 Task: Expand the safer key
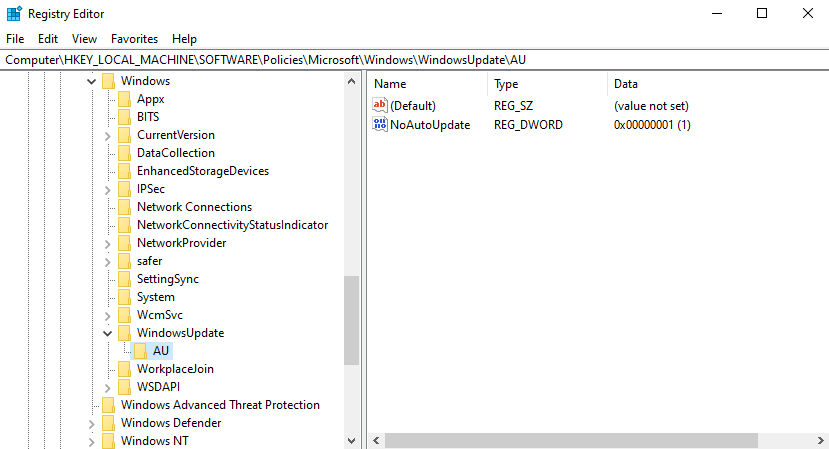tap(107, 262)
